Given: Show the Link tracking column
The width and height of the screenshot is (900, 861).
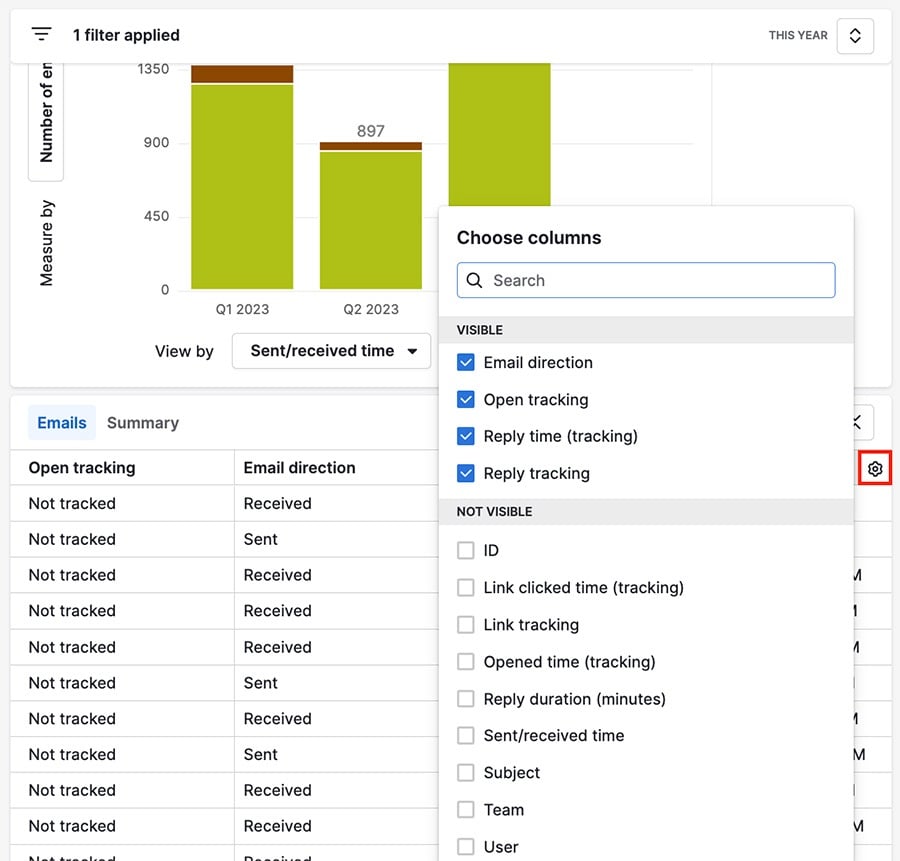Looking at the screenshot, I should (466, 624).
